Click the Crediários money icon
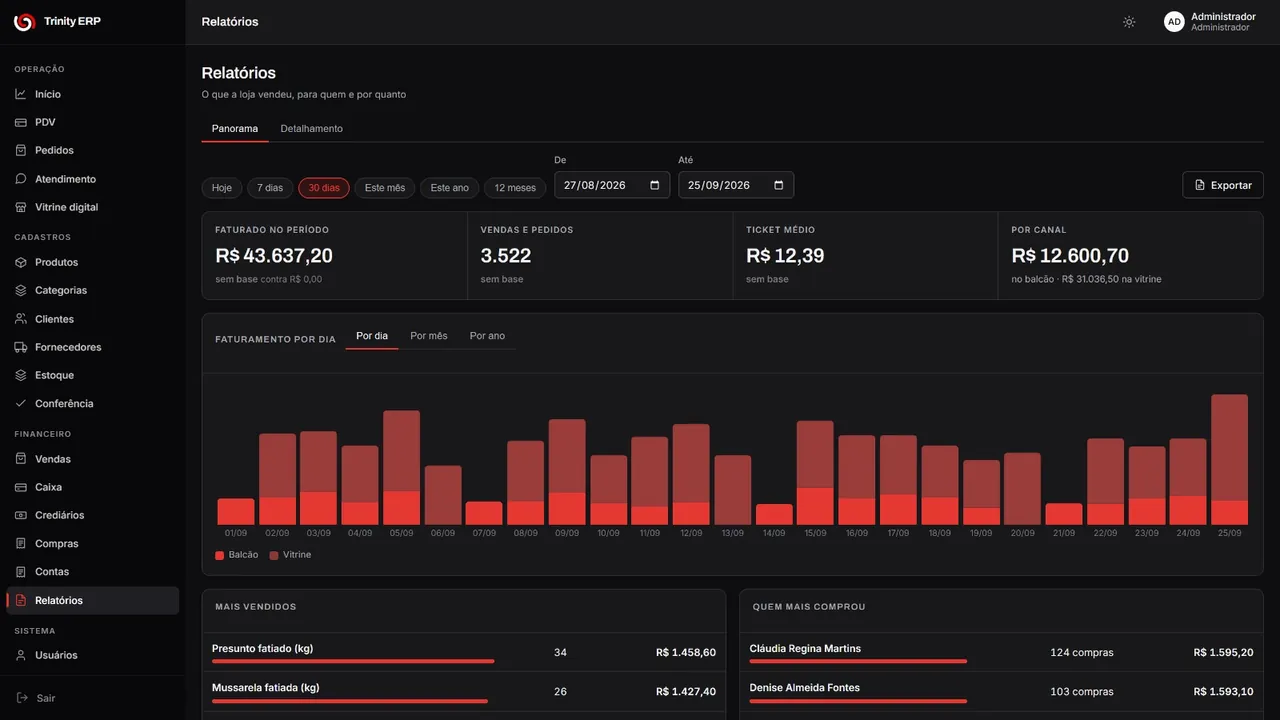1280x720 pixels. tap(21, 515)
